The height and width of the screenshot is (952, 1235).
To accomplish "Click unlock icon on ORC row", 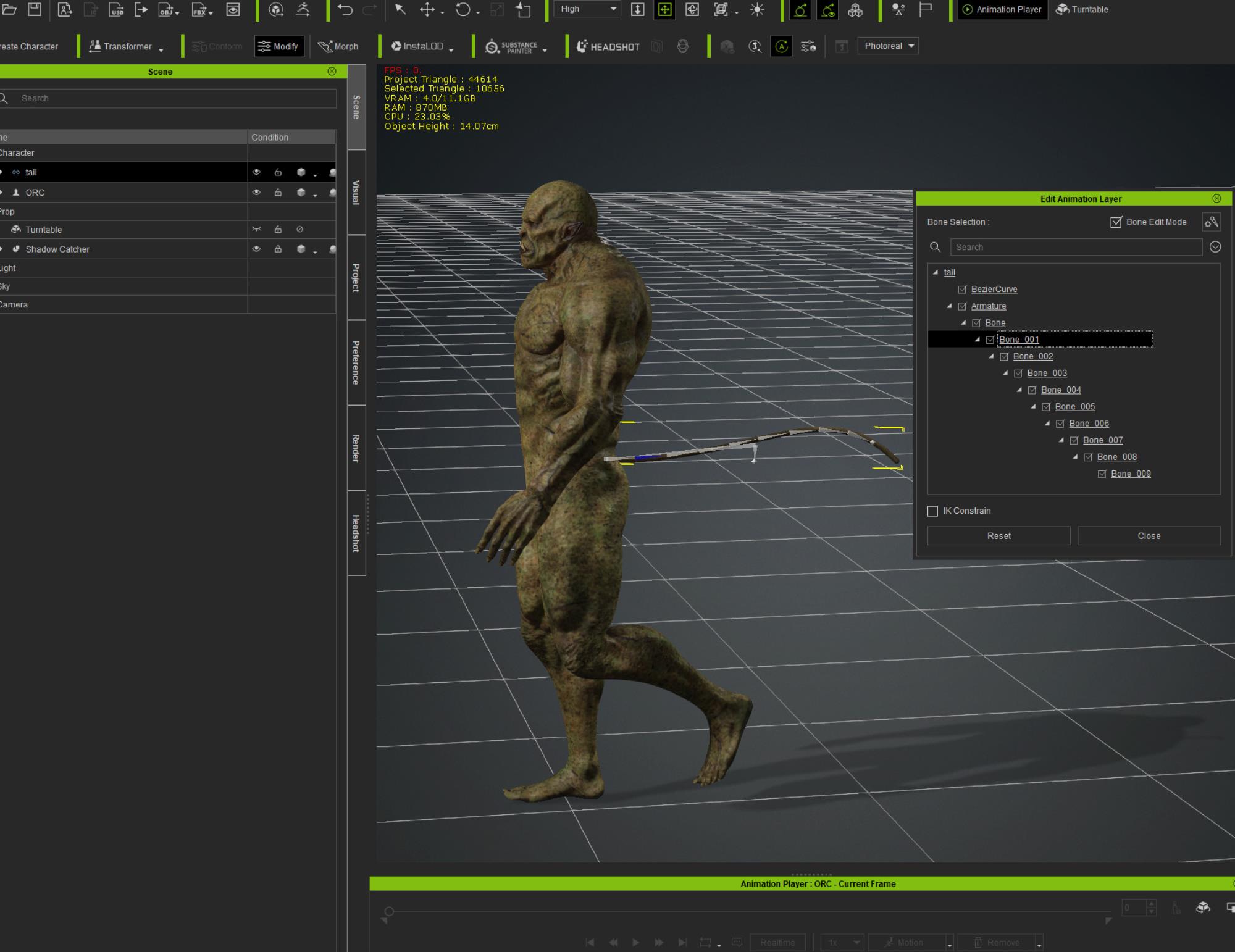I will tap(278, 193).
